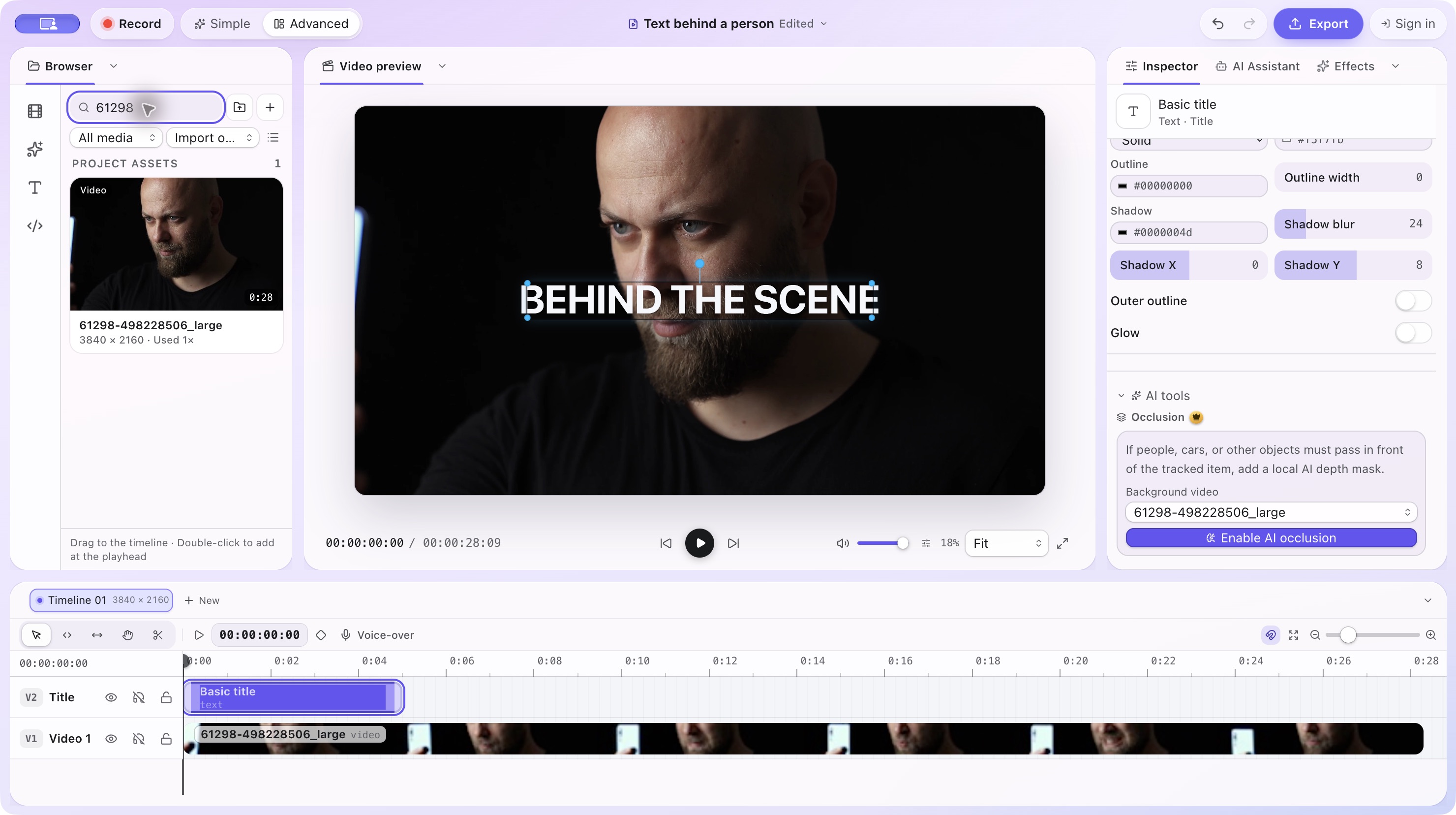
Task: Collapse the AI tools section
Action: point(1122,395)
